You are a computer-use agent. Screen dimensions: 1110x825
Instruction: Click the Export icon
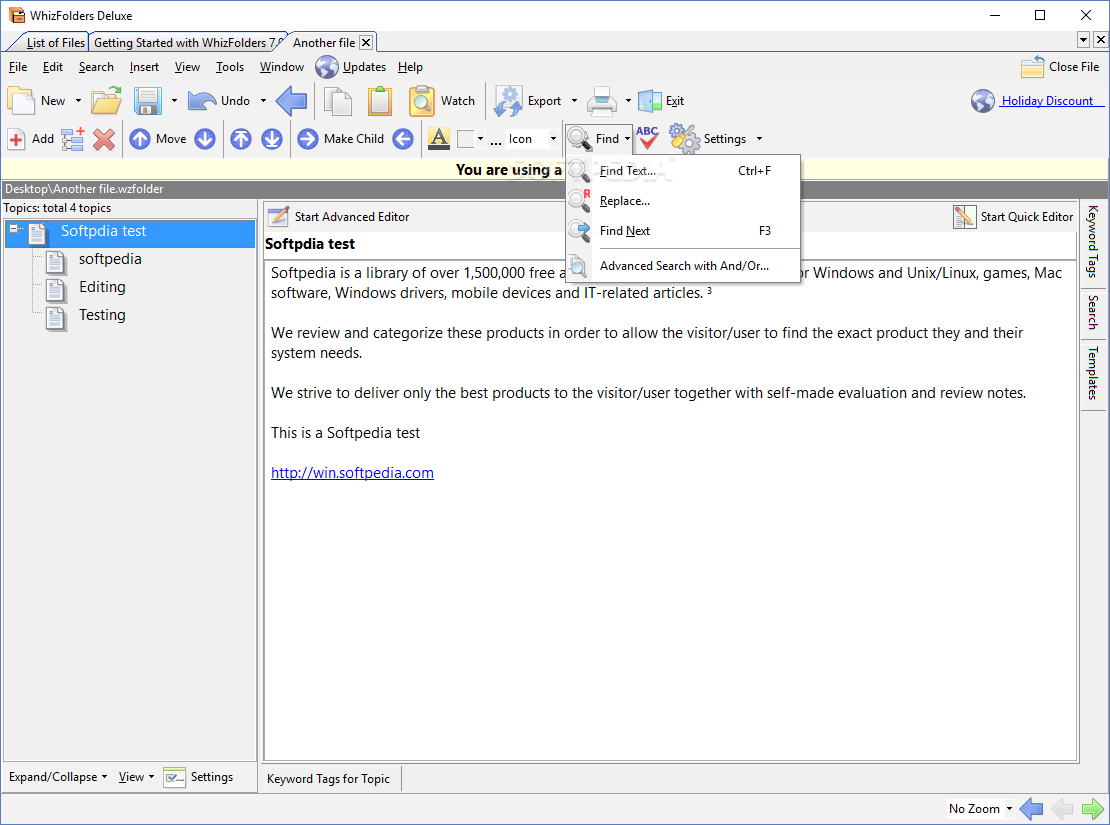(508, 101)
